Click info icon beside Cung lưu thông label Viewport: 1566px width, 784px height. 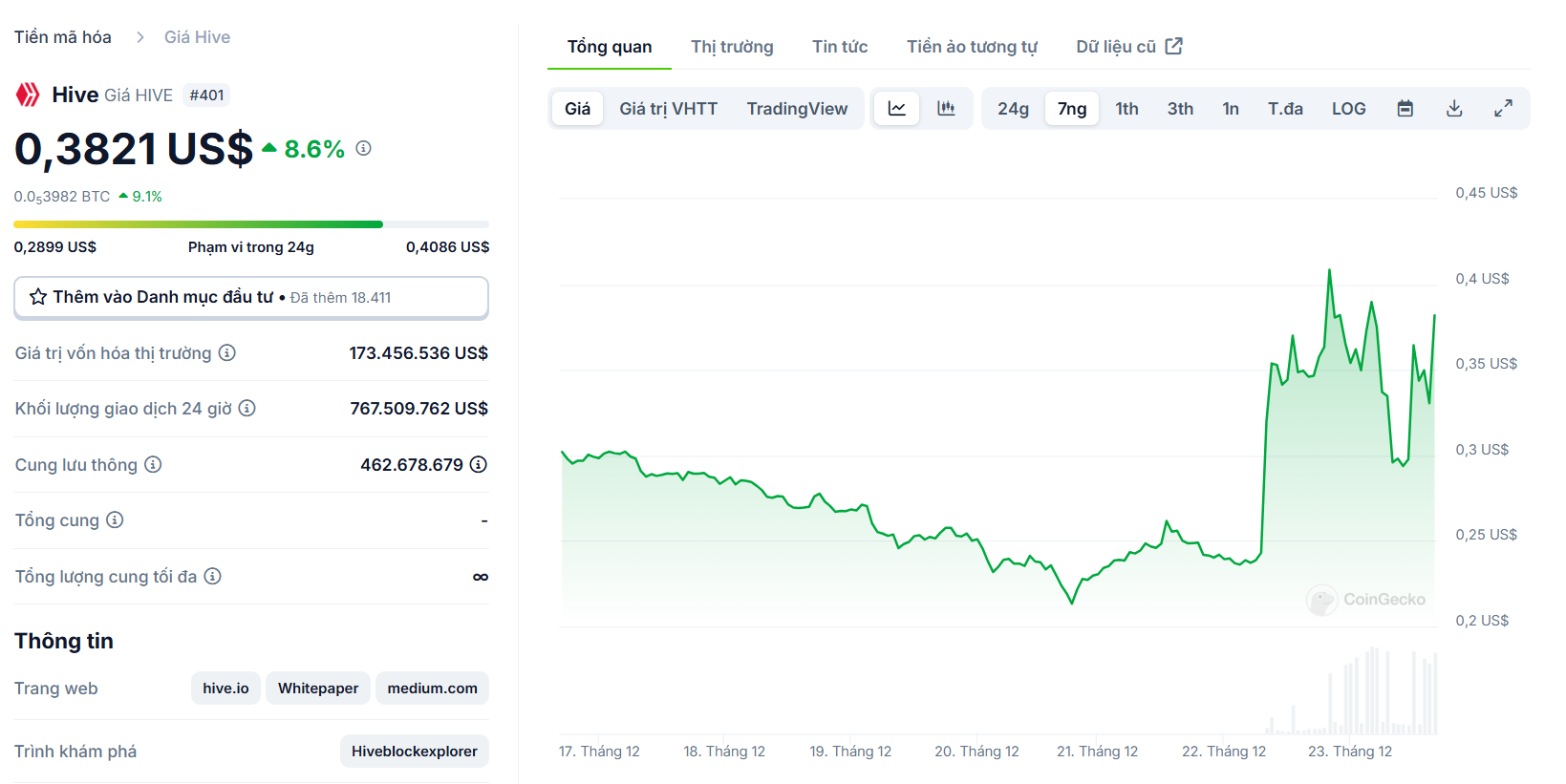153,465
